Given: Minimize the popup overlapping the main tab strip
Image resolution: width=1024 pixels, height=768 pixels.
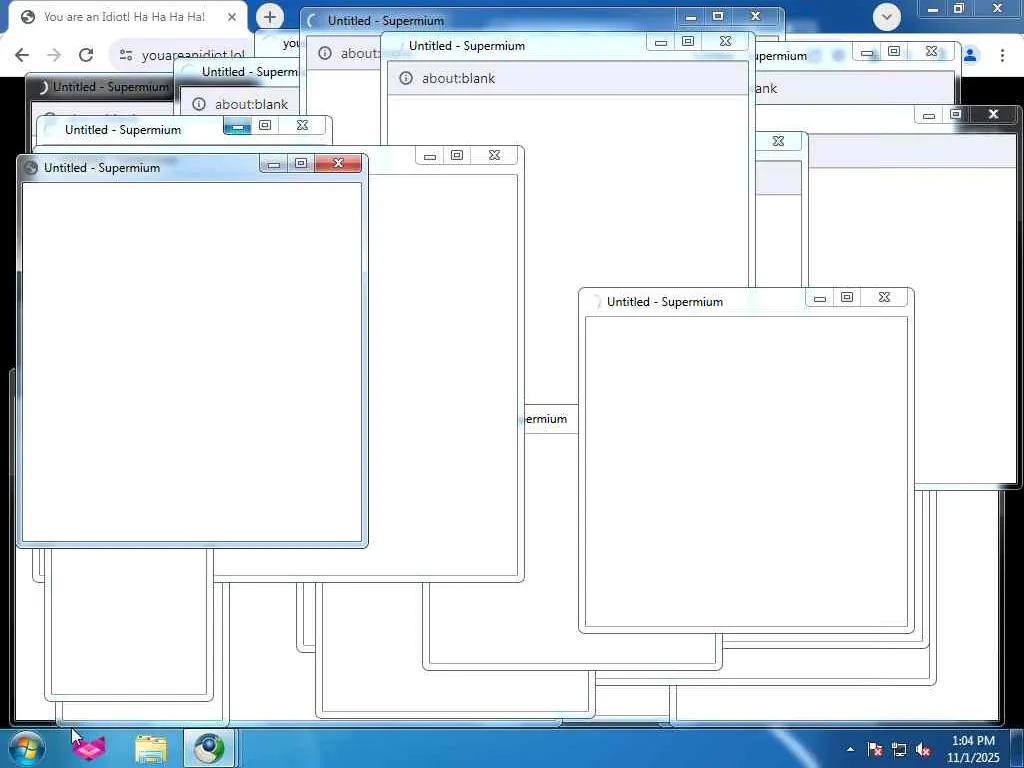Looking at the screenshot, I should click(691, 16).
